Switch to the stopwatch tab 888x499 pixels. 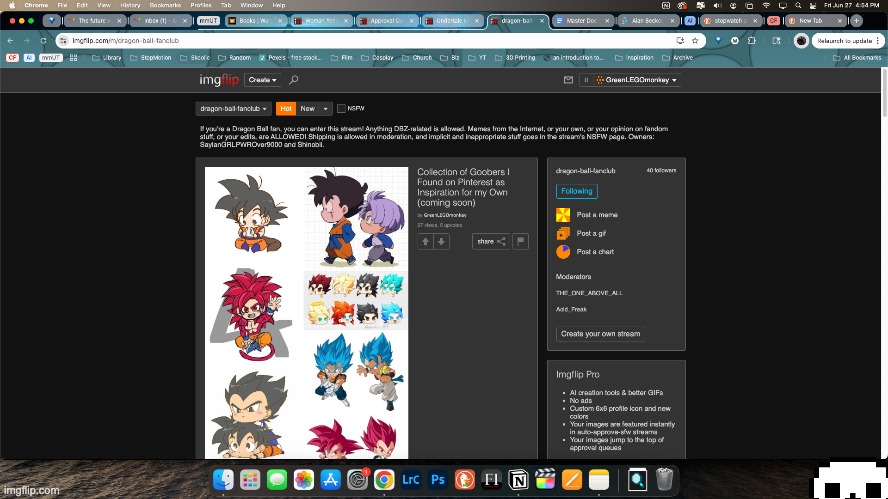tap(729, 20)
